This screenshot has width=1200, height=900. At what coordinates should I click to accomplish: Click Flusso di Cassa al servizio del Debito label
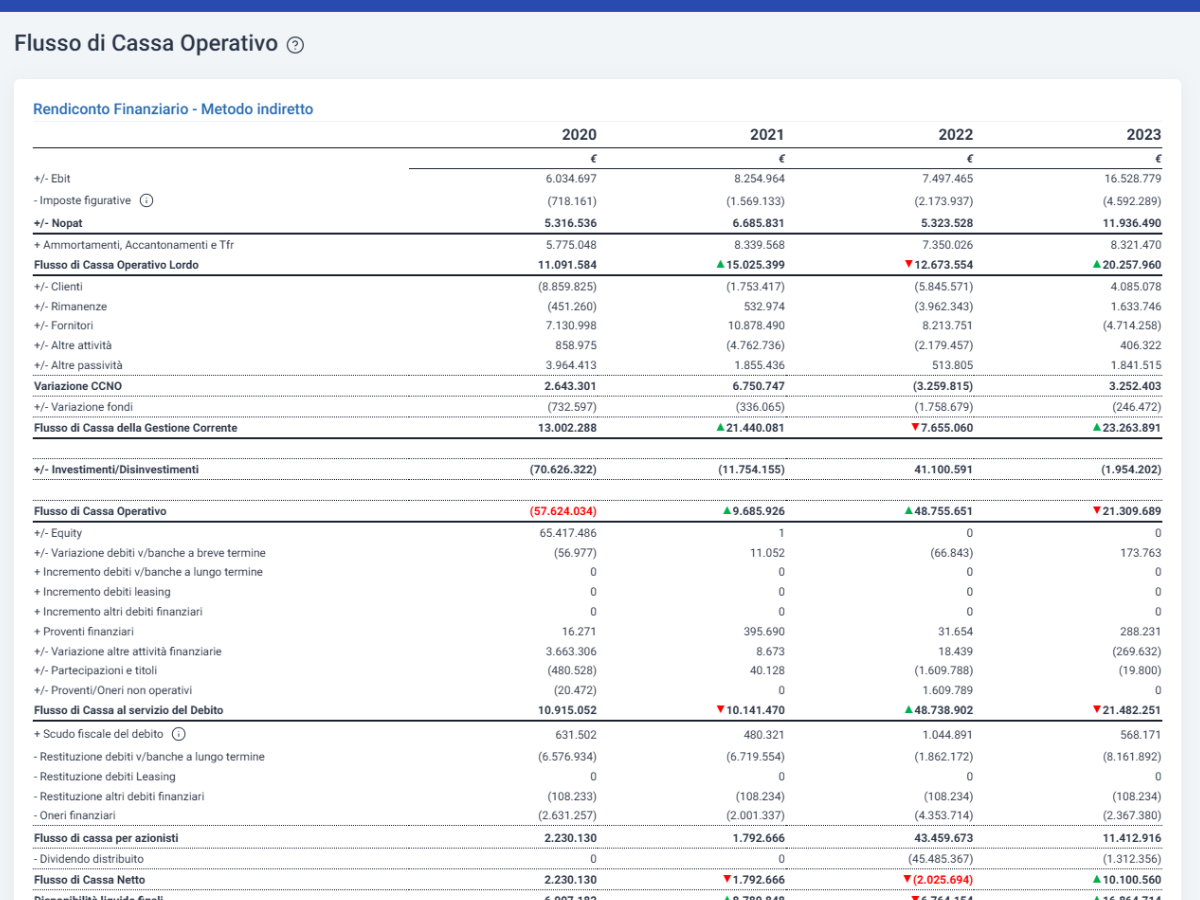[x=128, y=710]
